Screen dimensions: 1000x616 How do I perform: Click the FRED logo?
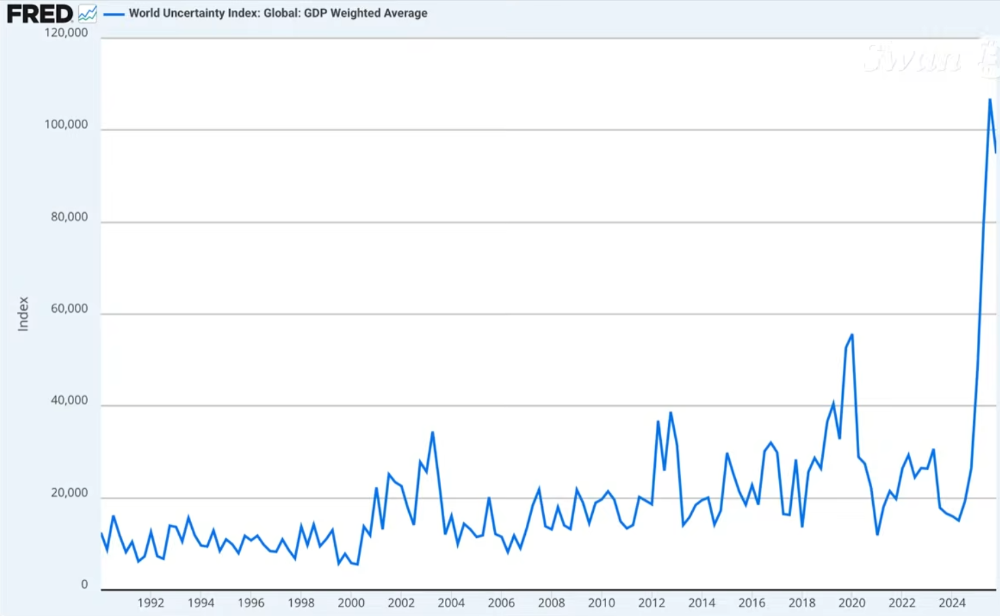coord(40,13)
